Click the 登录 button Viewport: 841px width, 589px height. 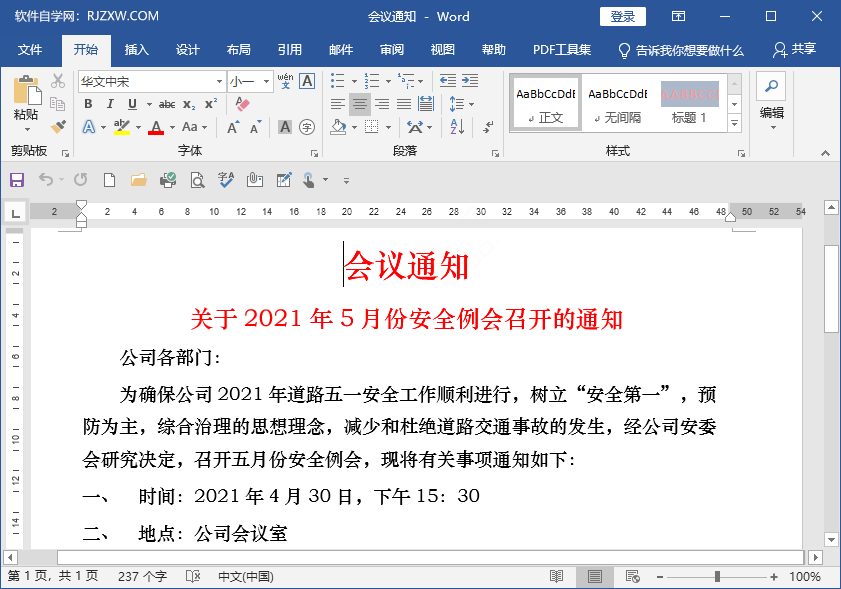(622, 16)
